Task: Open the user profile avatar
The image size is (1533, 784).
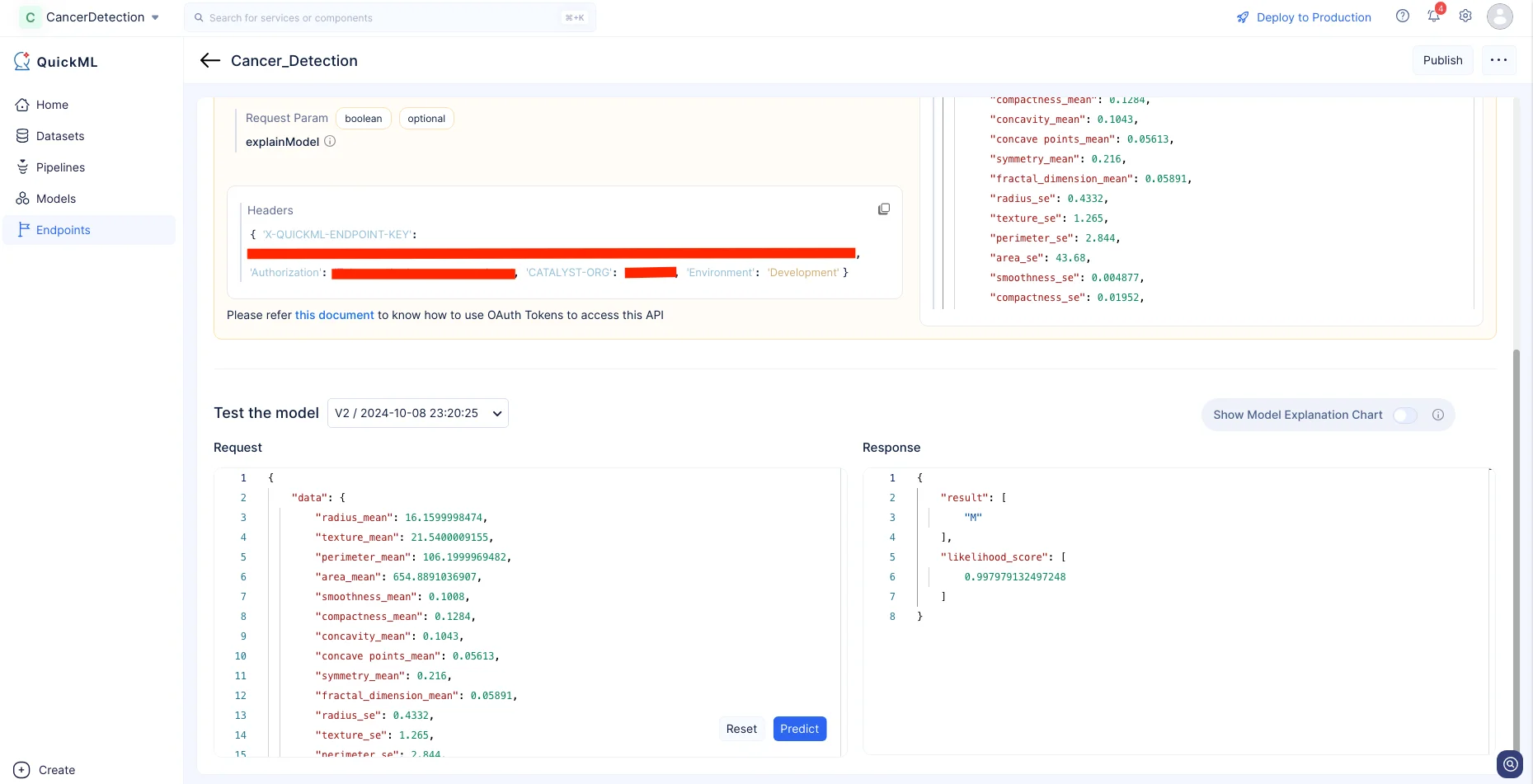Action: pos(1499,16)
